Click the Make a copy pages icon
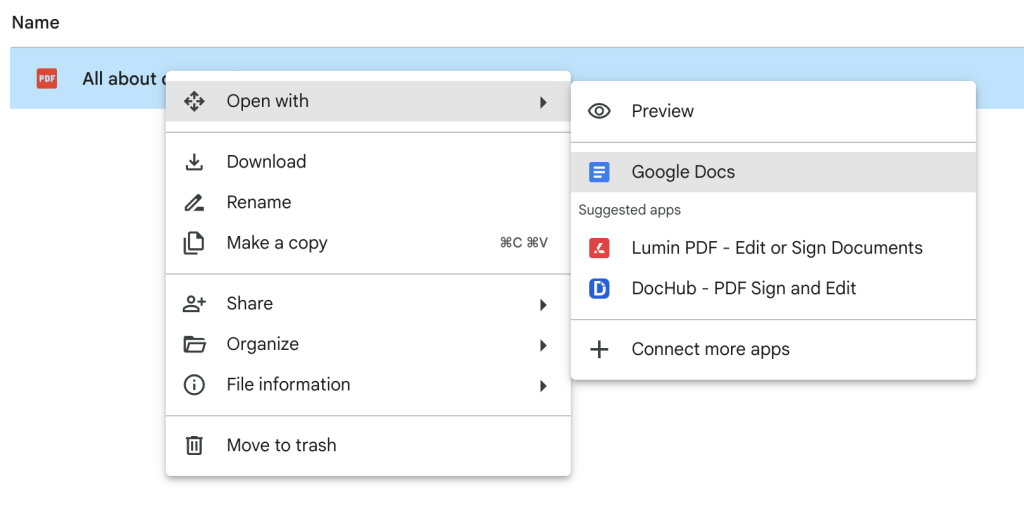 click(x=194, y=243)
